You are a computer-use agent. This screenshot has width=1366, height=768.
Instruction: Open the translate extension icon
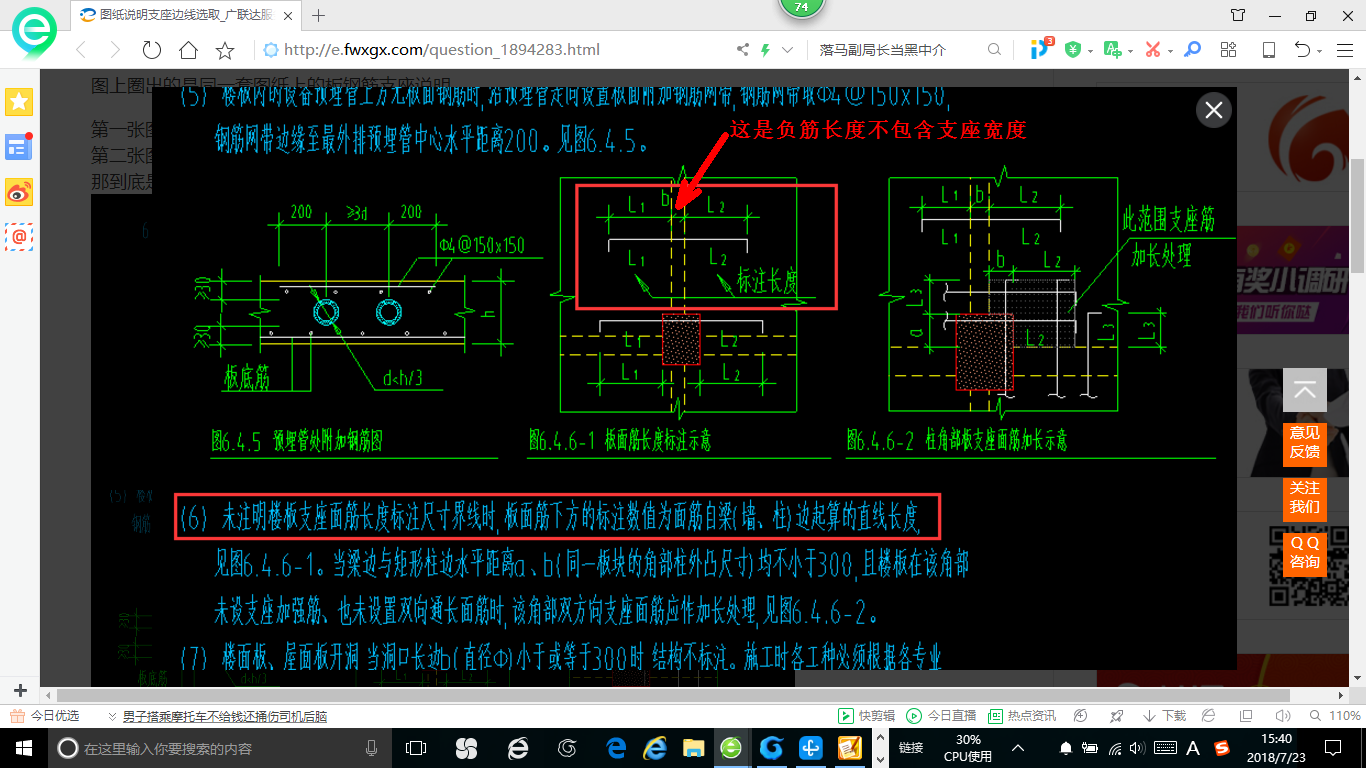pos(1112,50)
